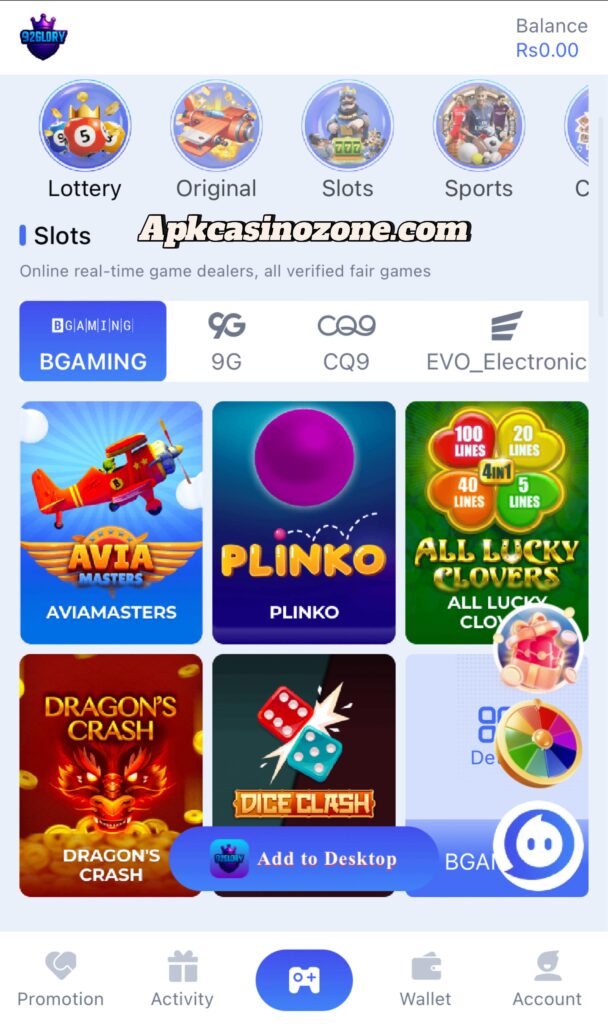Open the Promotion tab in bottom bar

[60, 980]
